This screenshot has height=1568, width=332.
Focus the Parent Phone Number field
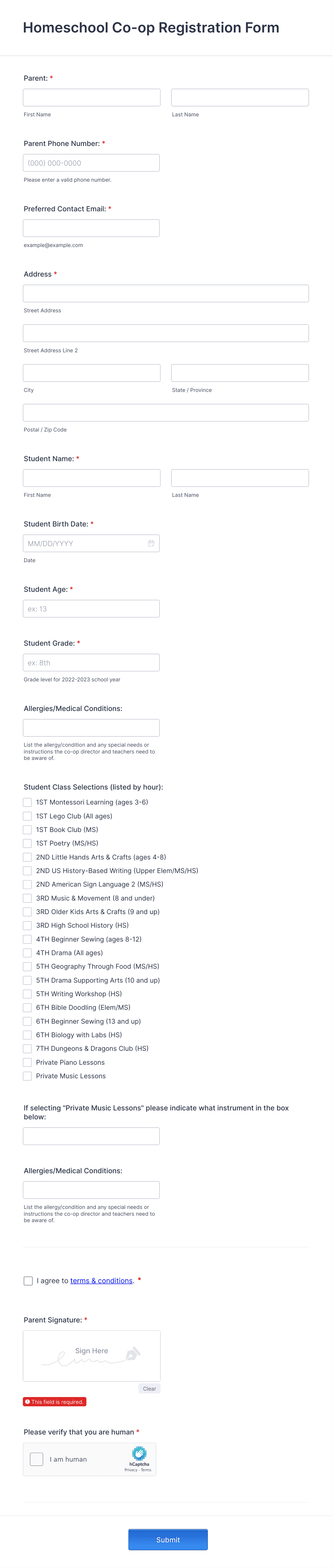click(91, 162)
